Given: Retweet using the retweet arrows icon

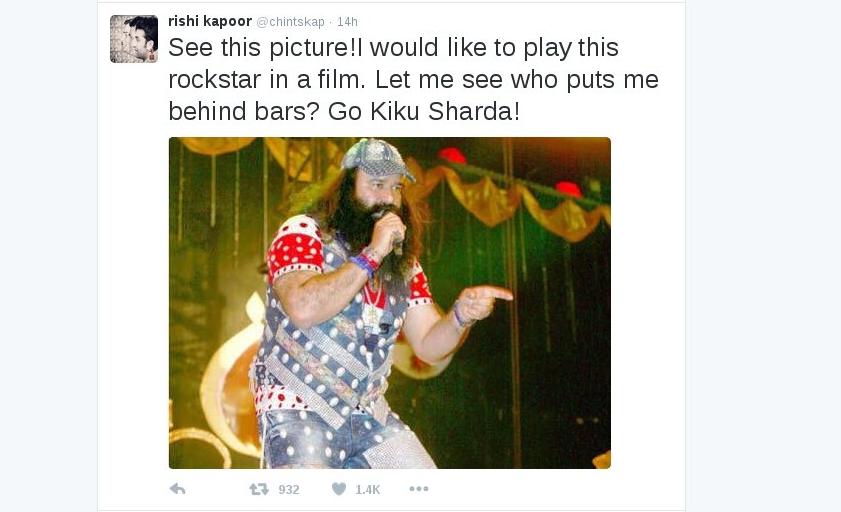Looking at the screenshot, I should coord(259,489).
